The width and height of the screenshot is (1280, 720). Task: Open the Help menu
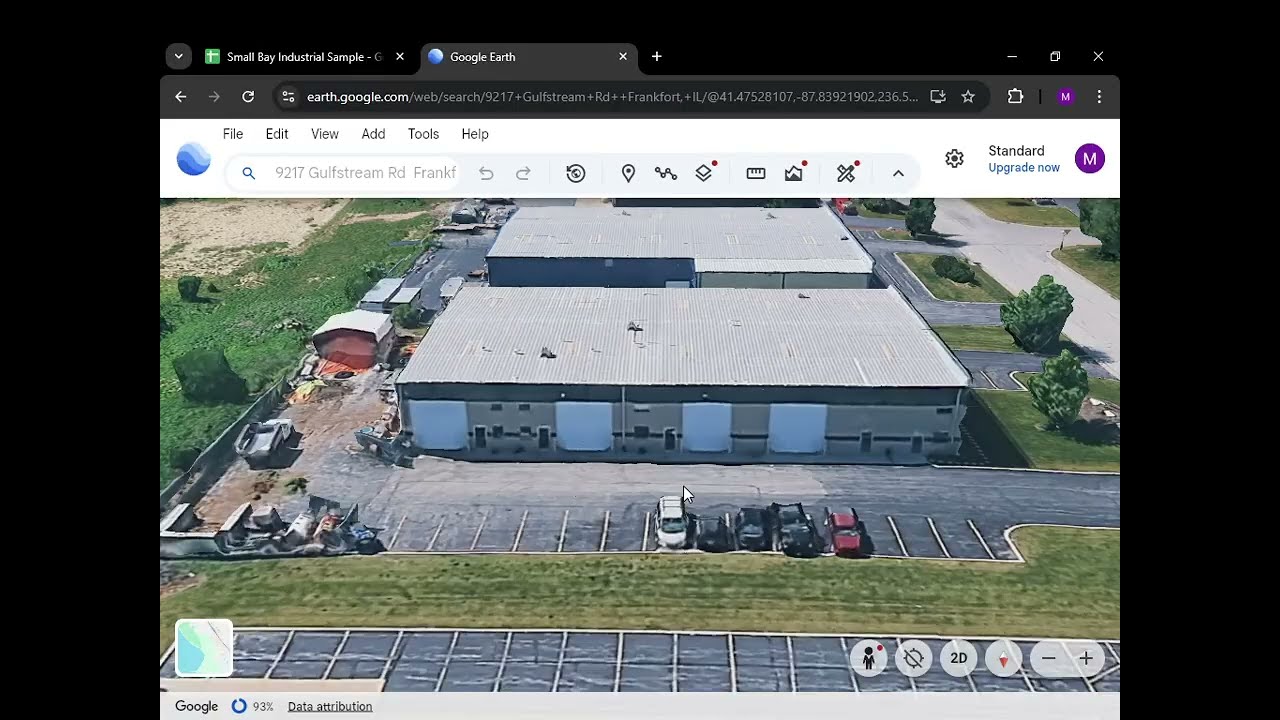tap(475, 134)
